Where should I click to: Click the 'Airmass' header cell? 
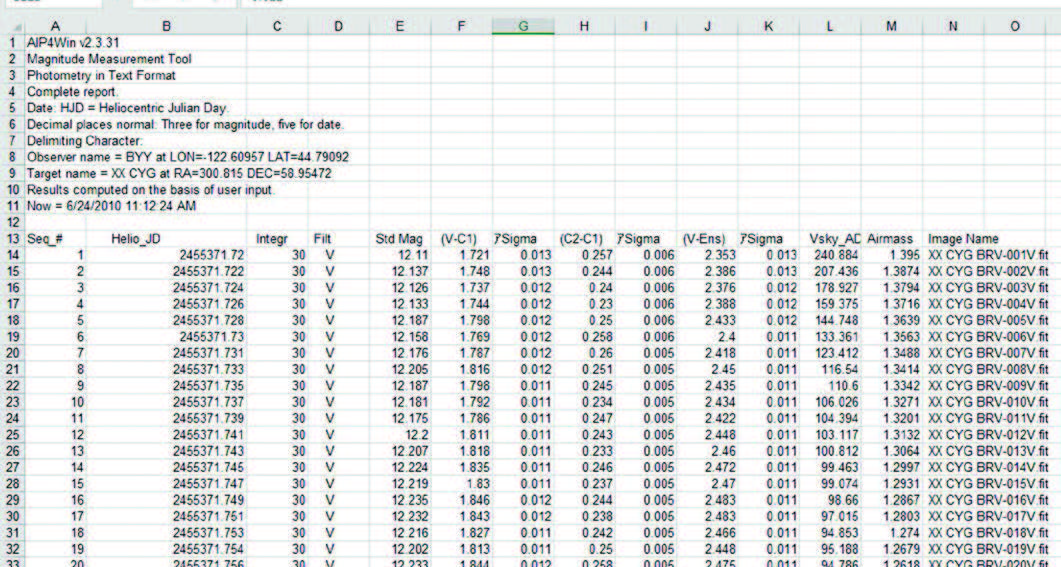click(x=891, y=239)
